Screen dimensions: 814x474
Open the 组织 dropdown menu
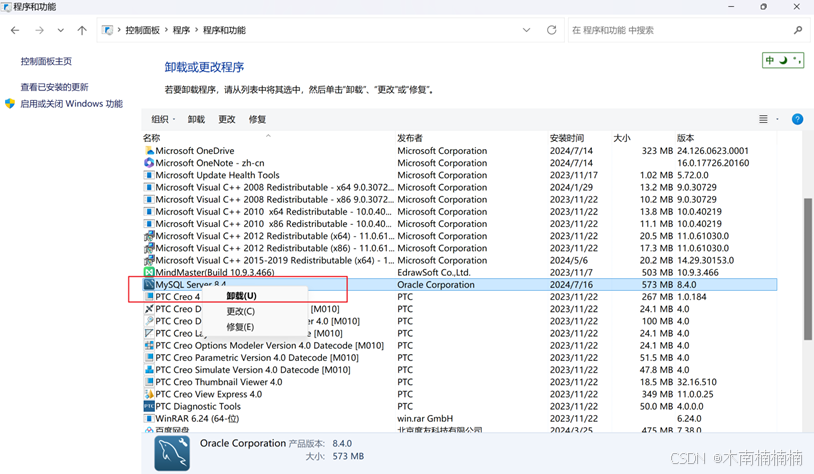[x=163, y=119]
